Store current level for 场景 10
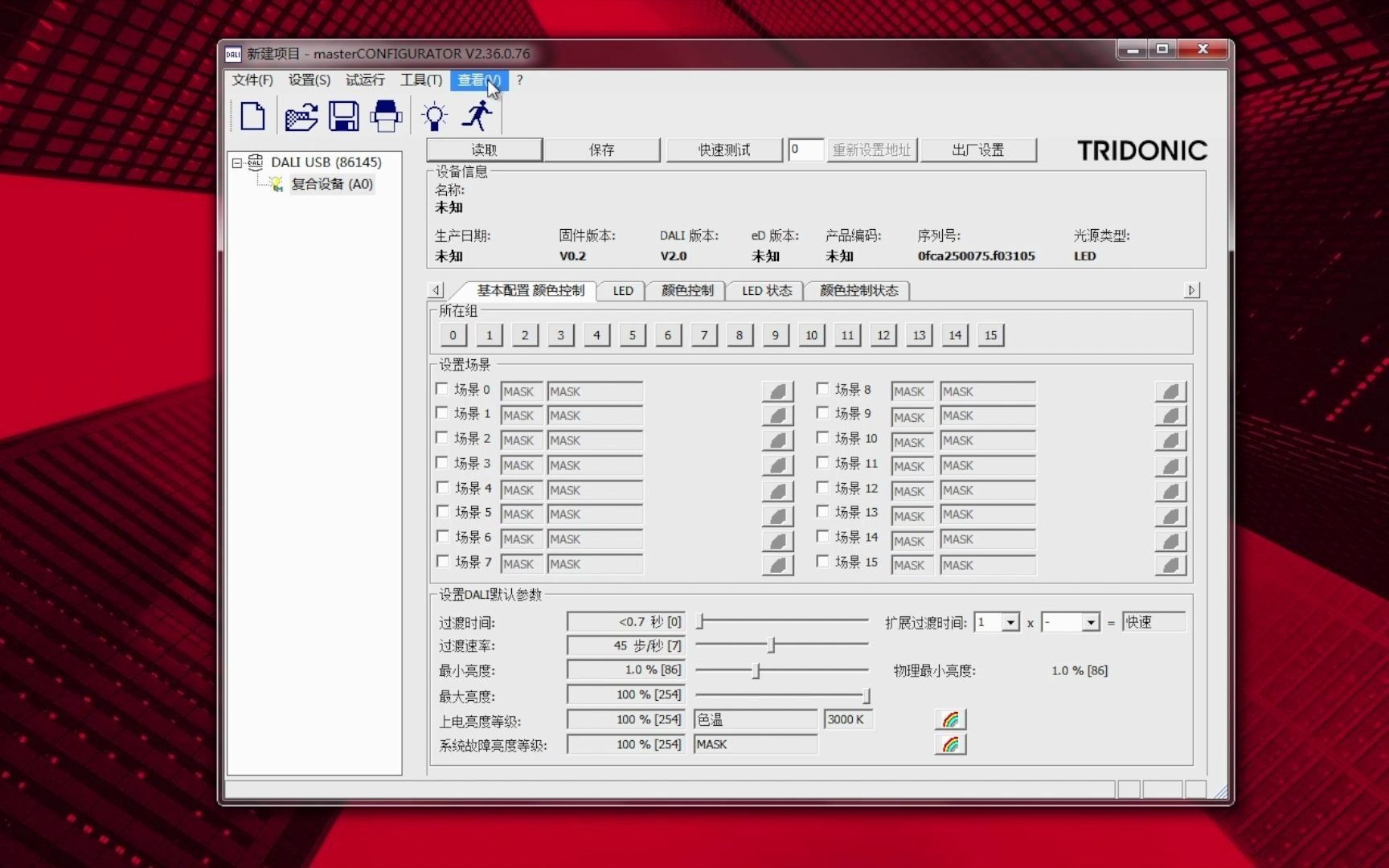The width and height of the screenshot is (1389, 868). (1170, 440)
